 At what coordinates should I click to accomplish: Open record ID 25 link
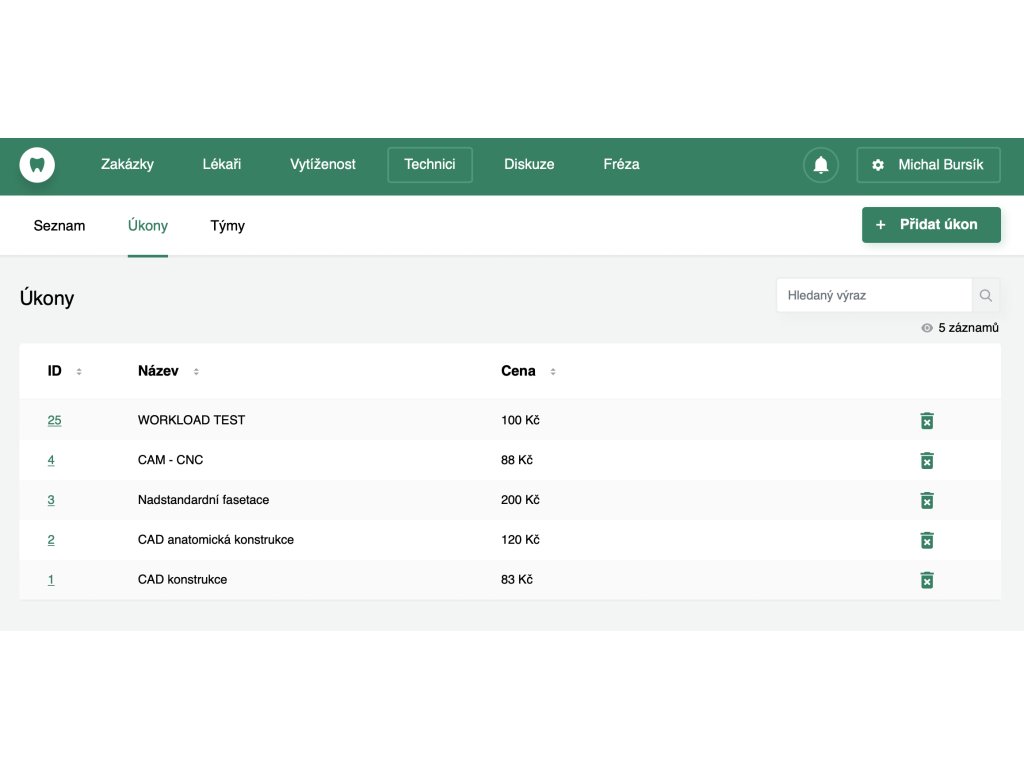tap(54, 421)
